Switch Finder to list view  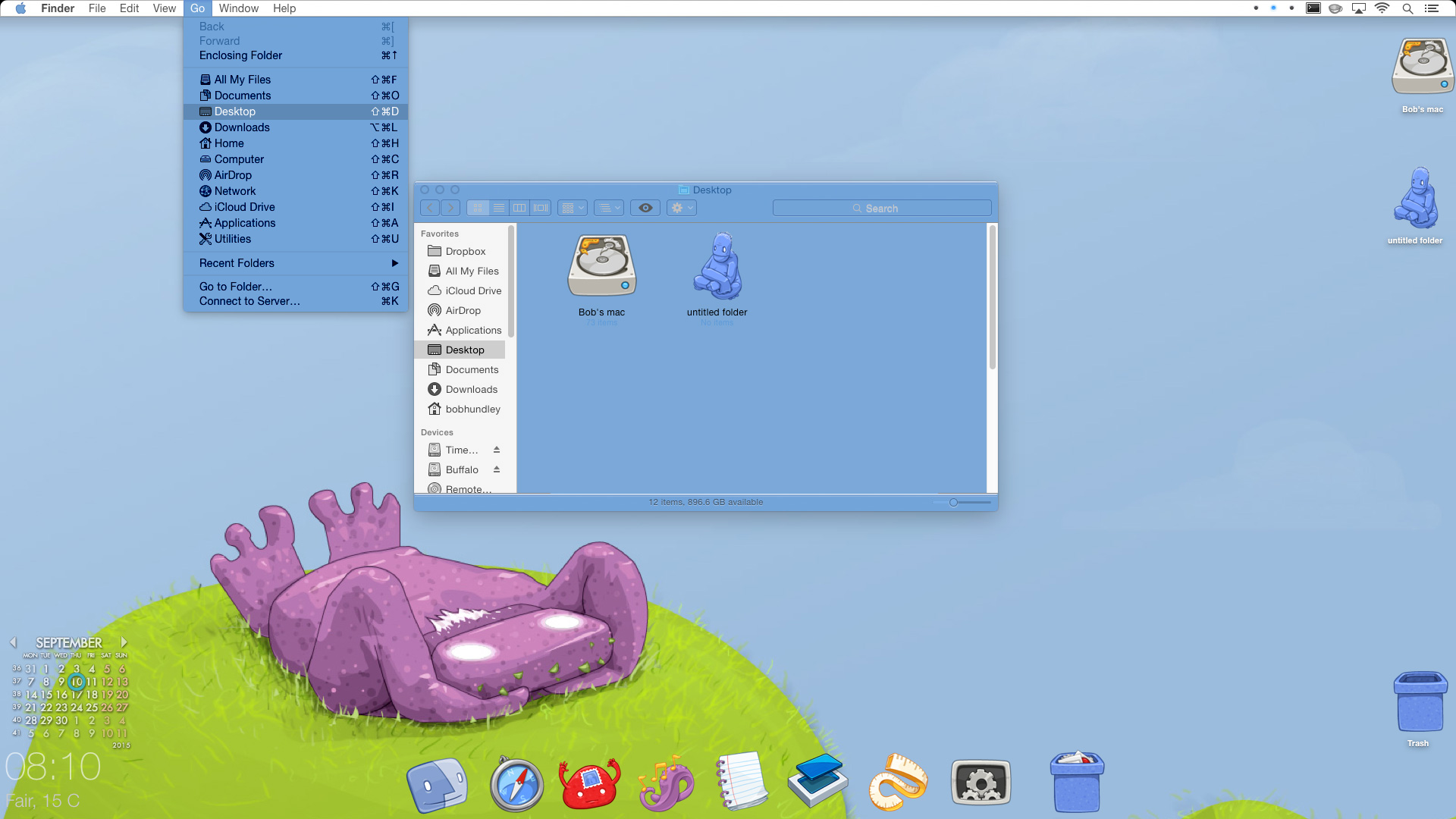click(x=498, y=208)
